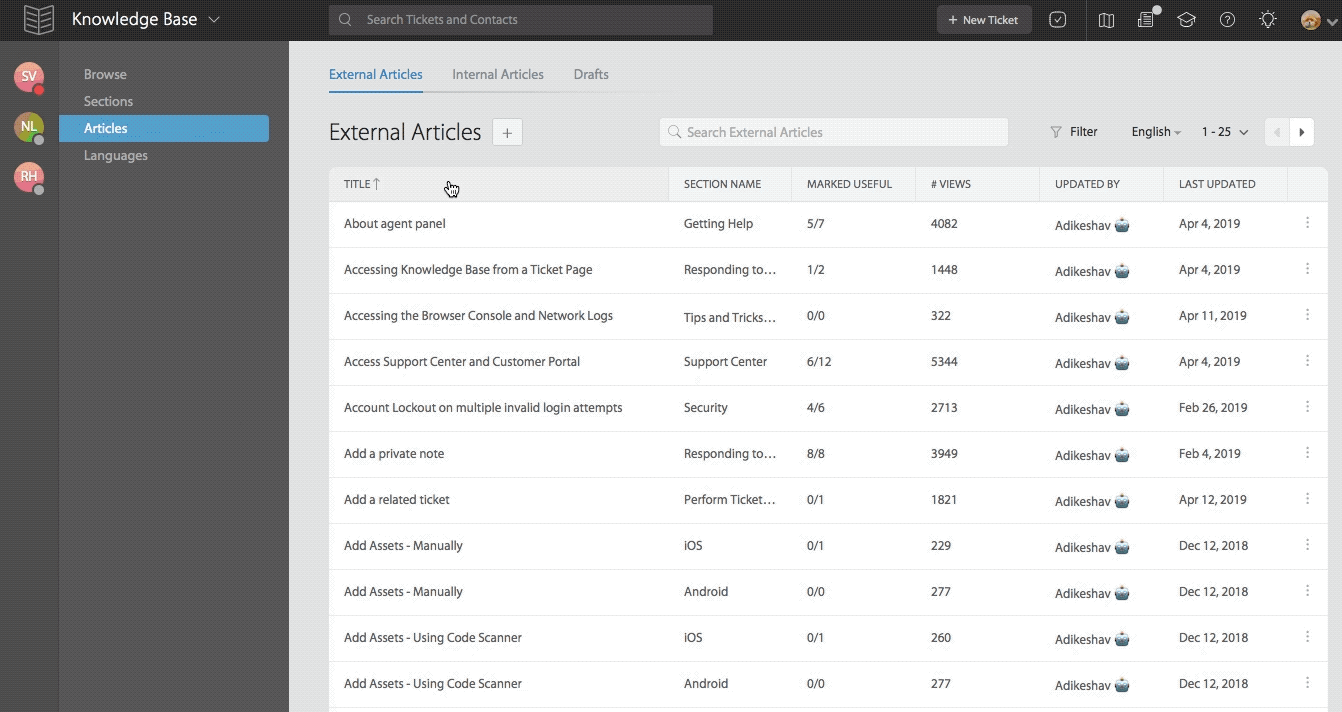Go to Sections in the sidebar
1342x712 pixels.
[108, 101]
